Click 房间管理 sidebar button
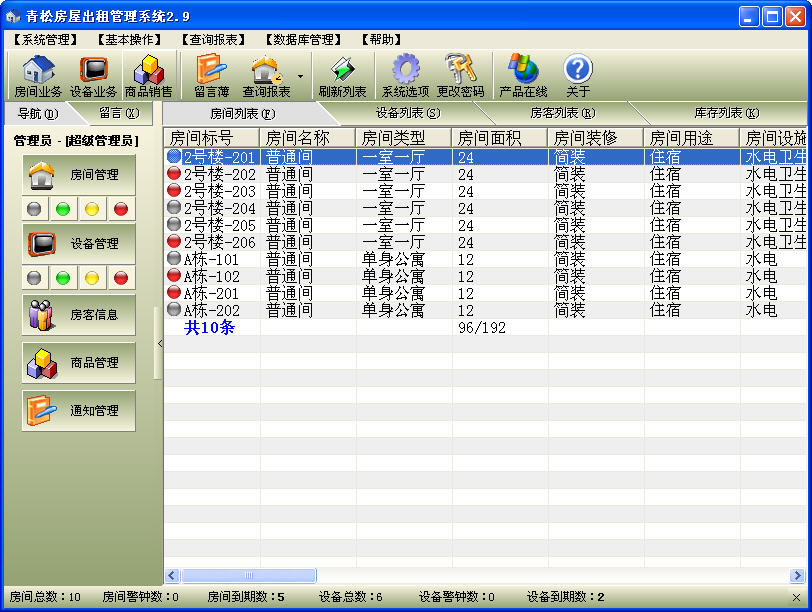Image resolution: width=812 pixels, height=612 pixels. (x=79, y=175)
